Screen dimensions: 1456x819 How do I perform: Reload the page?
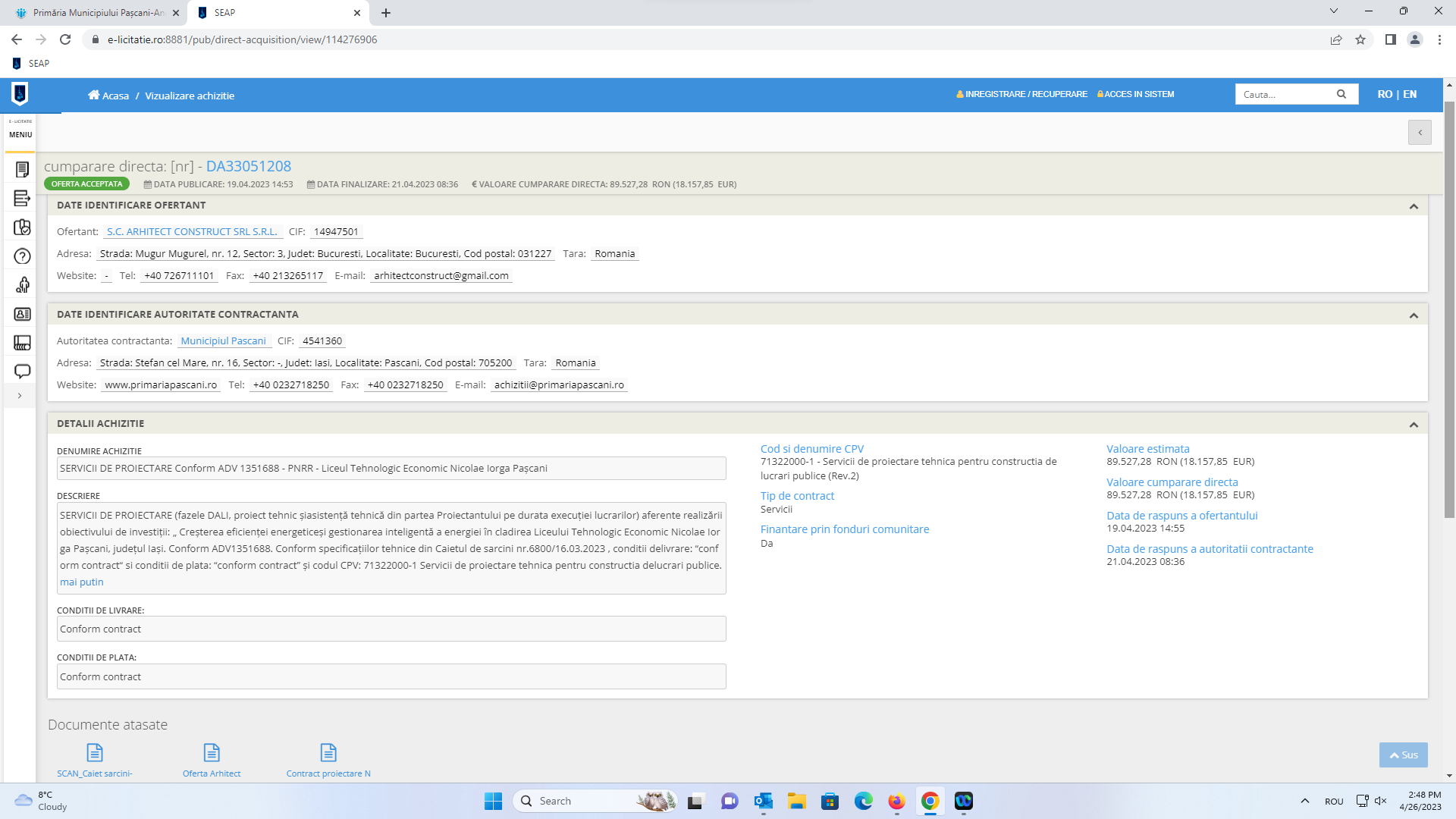[x=65, y=39]
